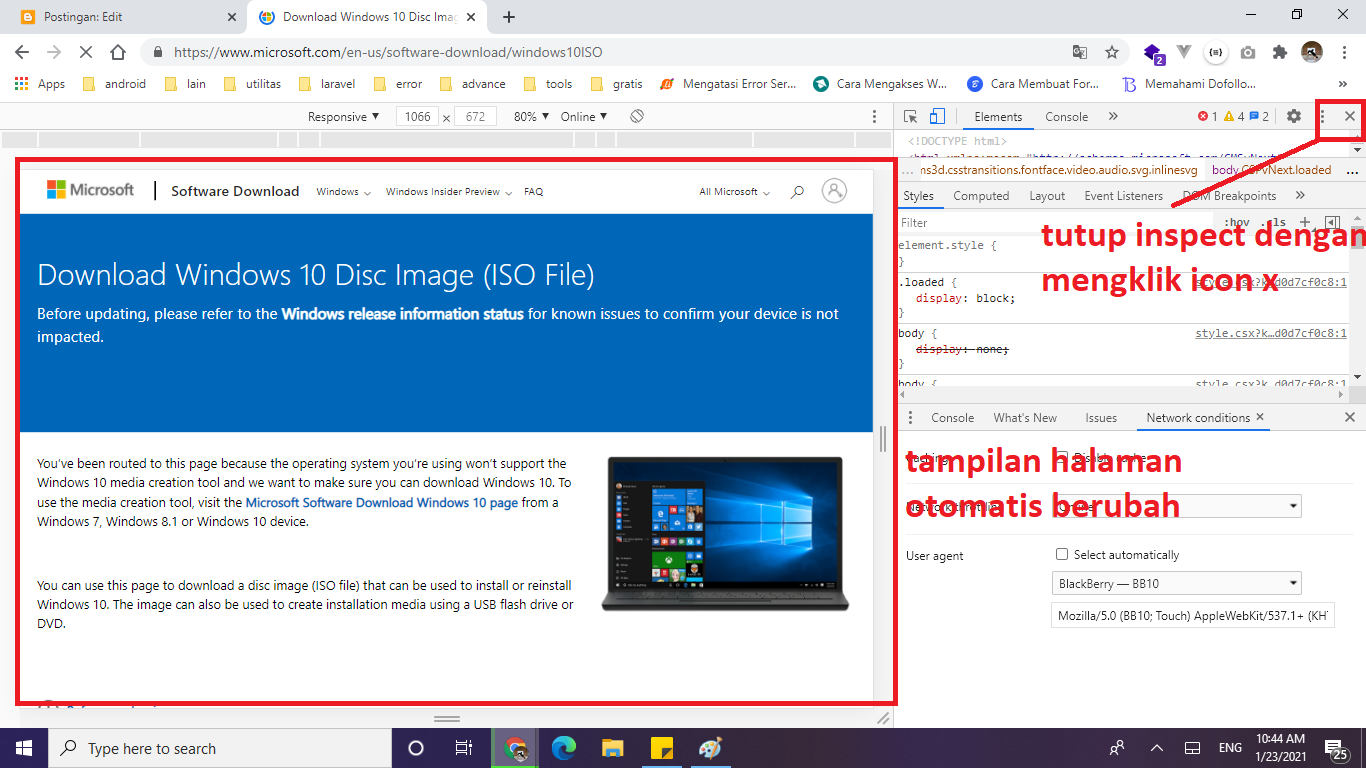Click the red errors counter badge

coord(1207,116)
